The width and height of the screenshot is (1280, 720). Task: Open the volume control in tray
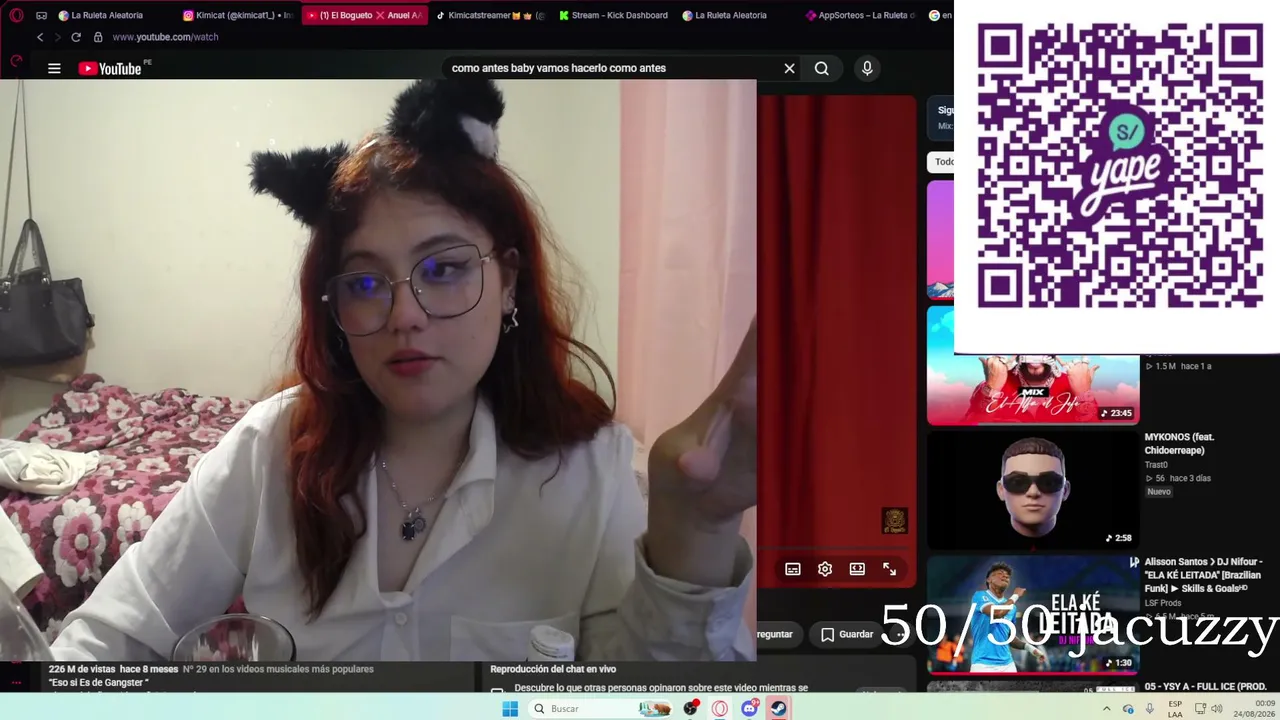(x=1217, y=708)
